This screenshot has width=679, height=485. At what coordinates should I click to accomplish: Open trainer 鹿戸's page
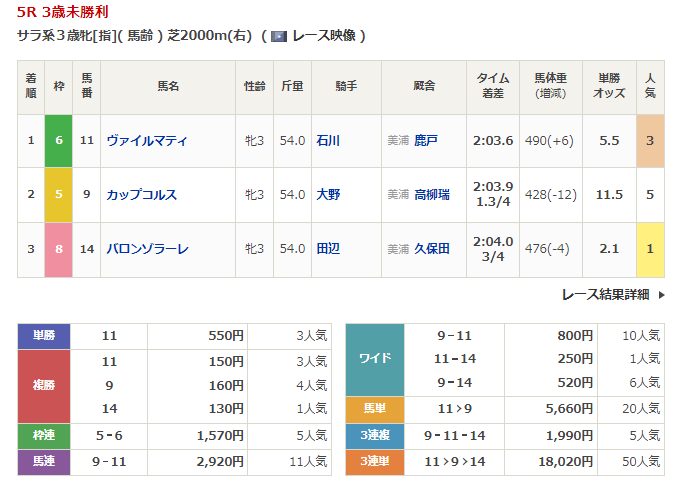(427, 141)
